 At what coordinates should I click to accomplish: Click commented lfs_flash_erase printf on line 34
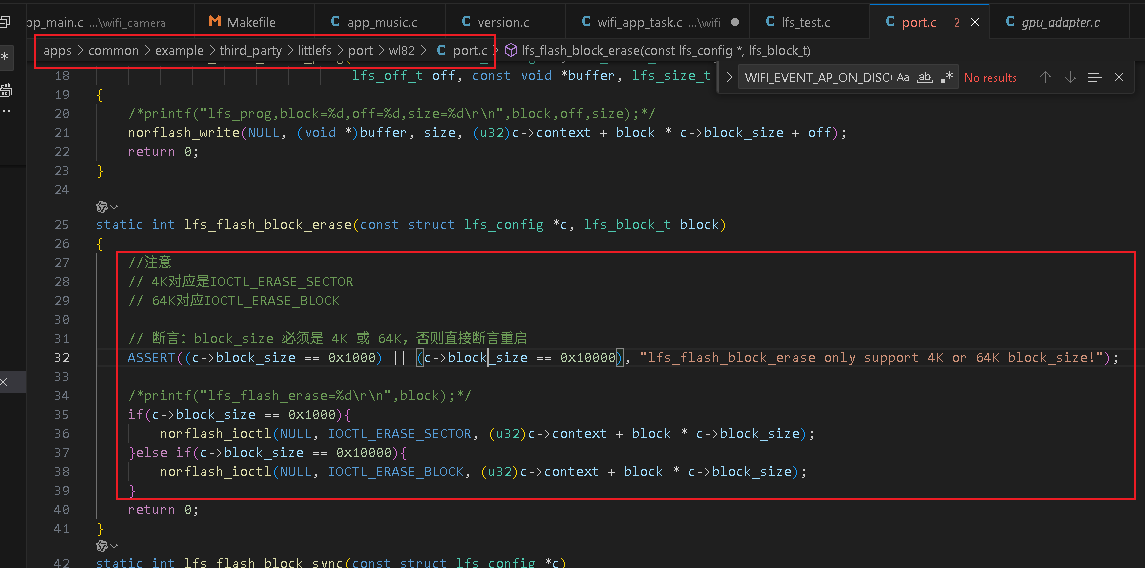(x=300, y=395)
